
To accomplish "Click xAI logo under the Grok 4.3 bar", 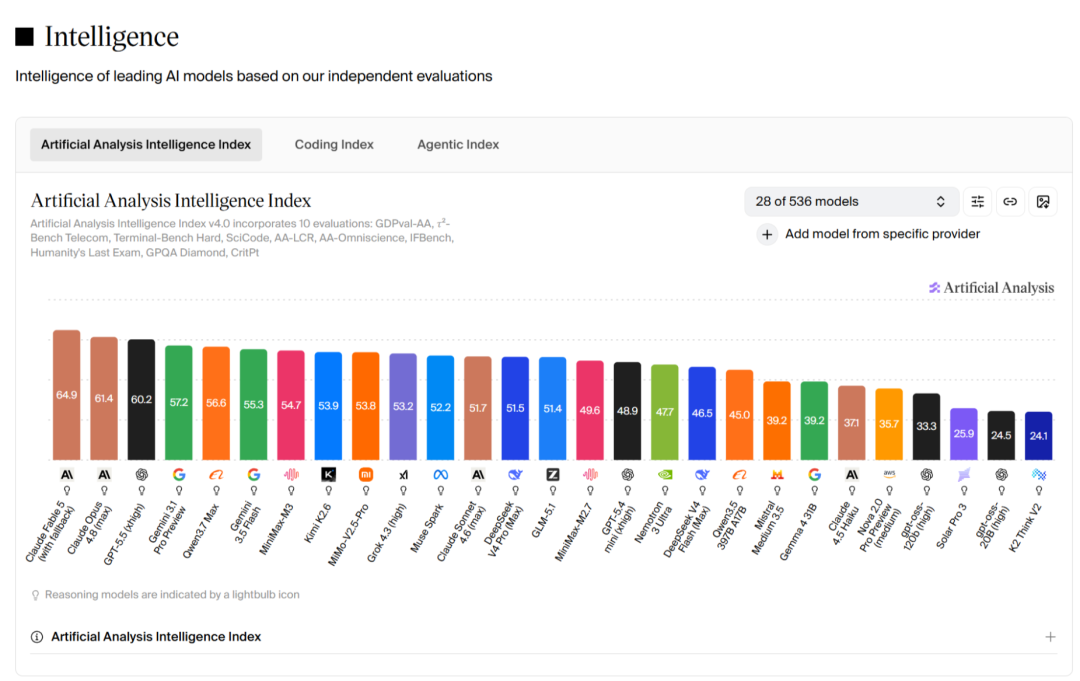I will [x=404, y=474].
